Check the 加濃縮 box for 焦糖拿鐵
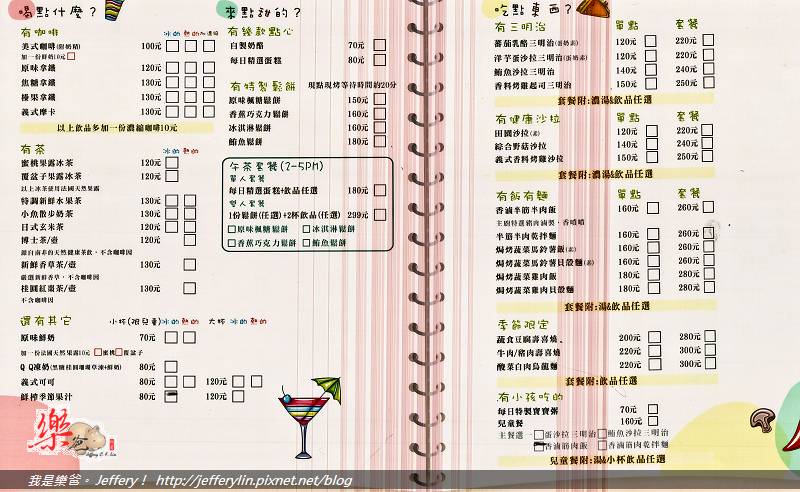The width and height of the screenshot is (800, 492). 209,82
